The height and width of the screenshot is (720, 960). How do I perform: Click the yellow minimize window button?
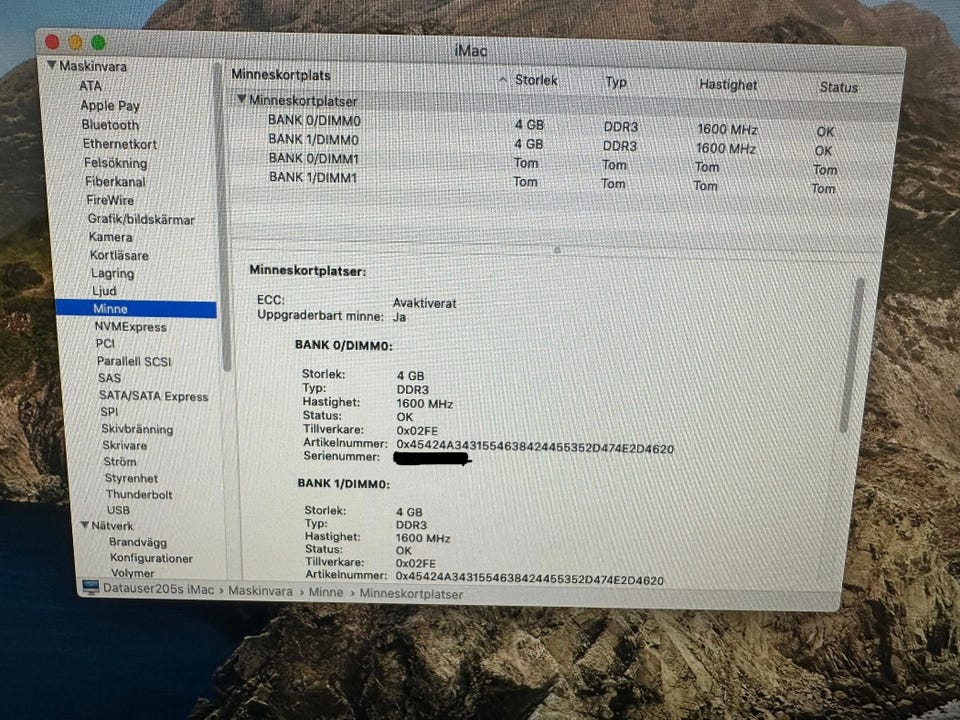pyautogui.click(x=75, y=42)
